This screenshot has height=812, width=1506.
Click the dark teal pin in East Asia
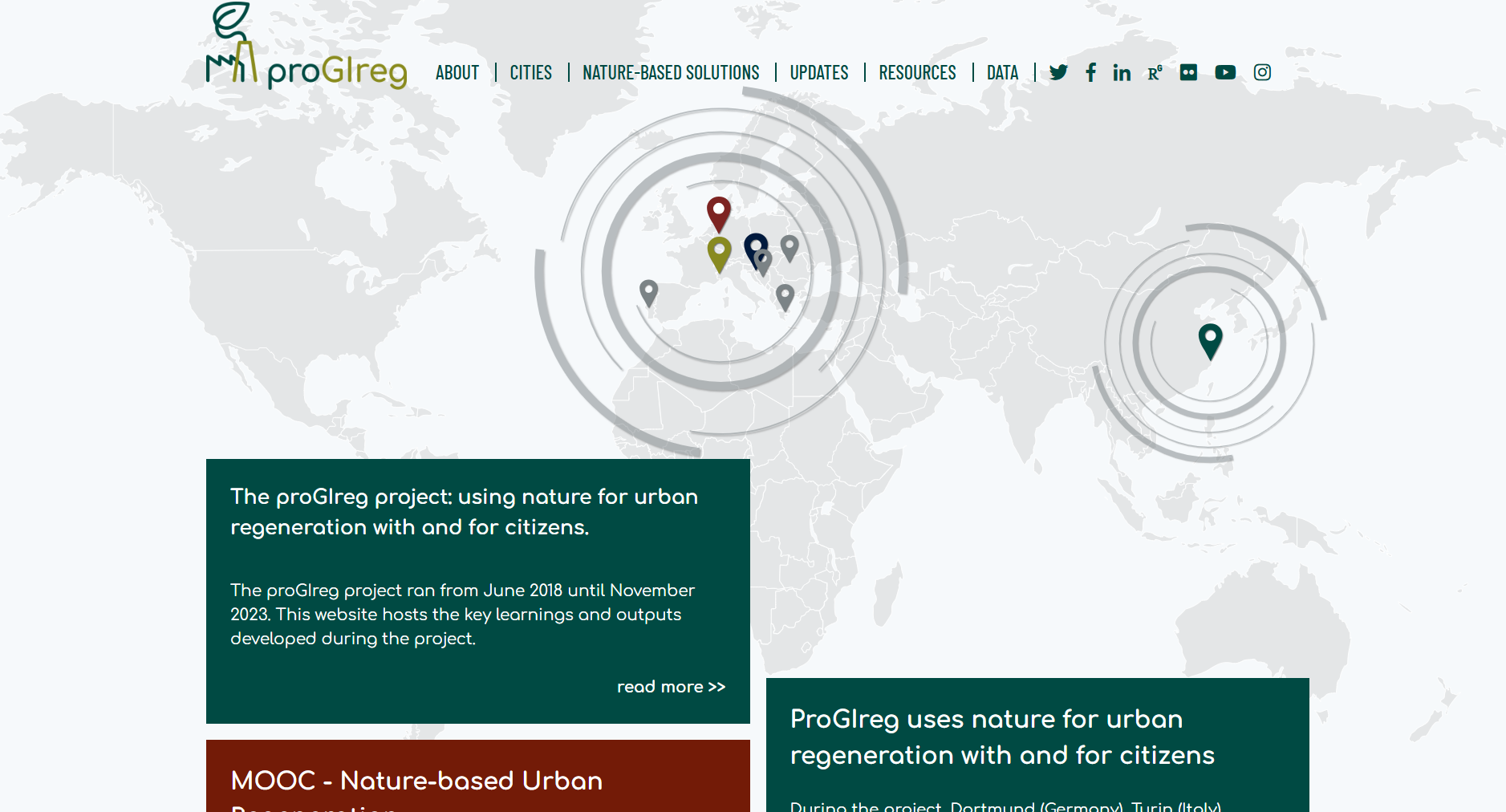tap(1210, 339)
